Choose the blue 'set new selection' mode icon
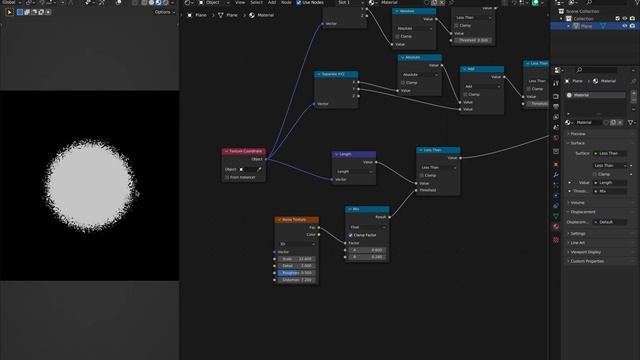 pos(20,12)
